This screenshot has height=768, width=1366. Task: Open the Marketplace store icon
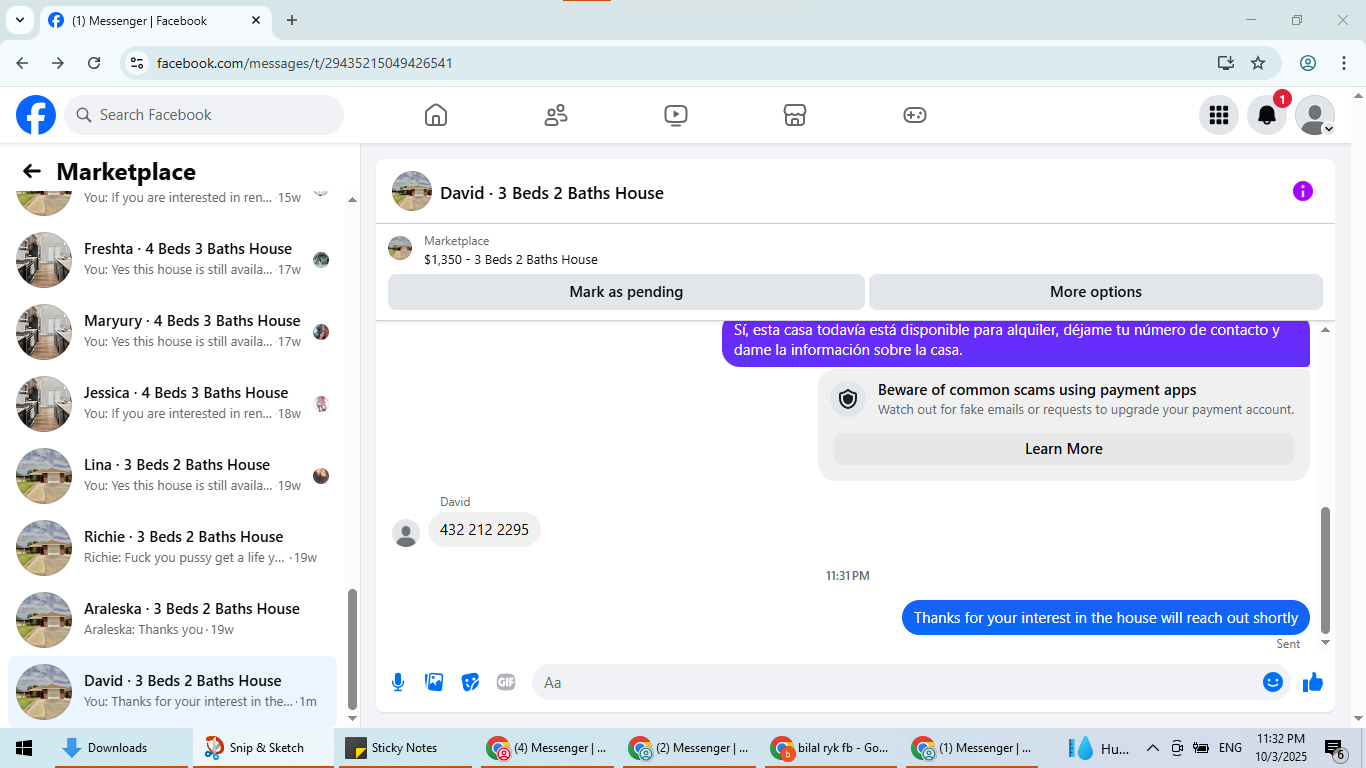pyautogui.click(x=795, y=115)
